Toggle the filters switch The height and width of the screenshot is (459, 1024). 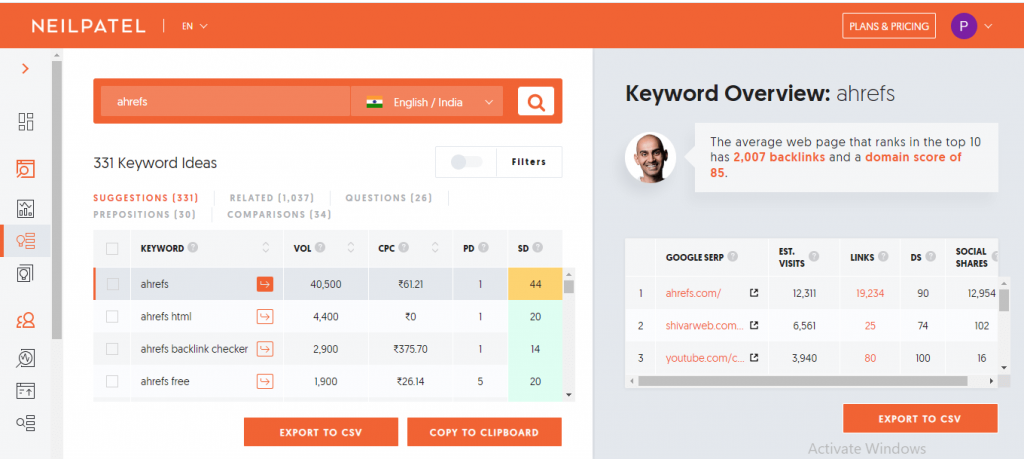coord(466,162)
